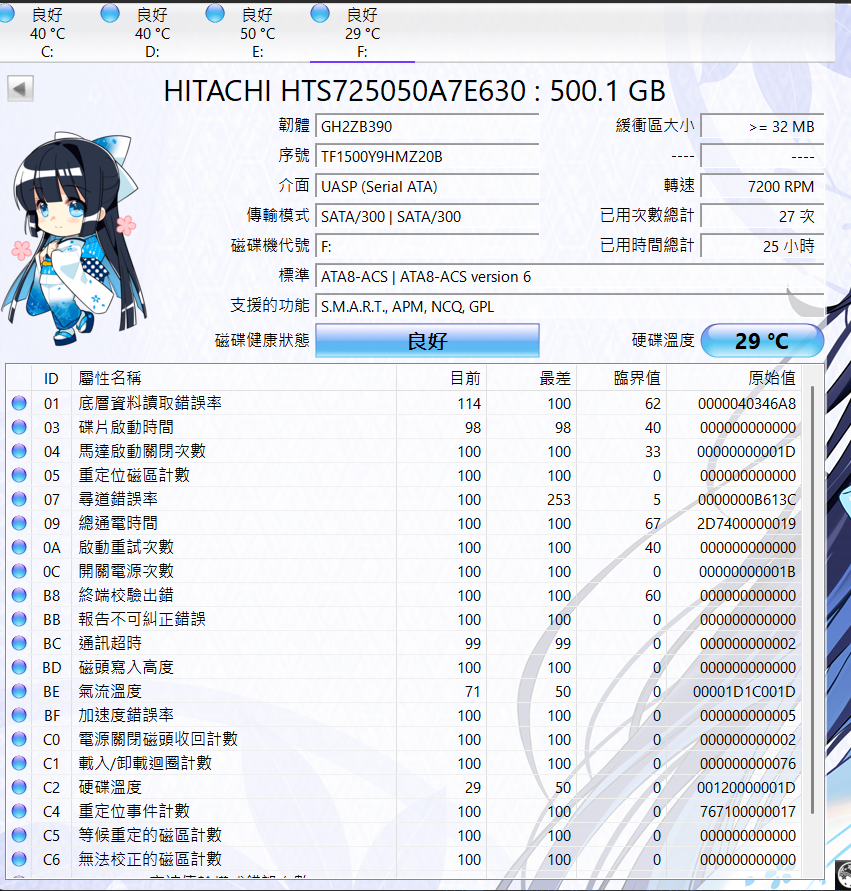Click status icon of row 0A 啟動重試次數

tap(19, 547)
